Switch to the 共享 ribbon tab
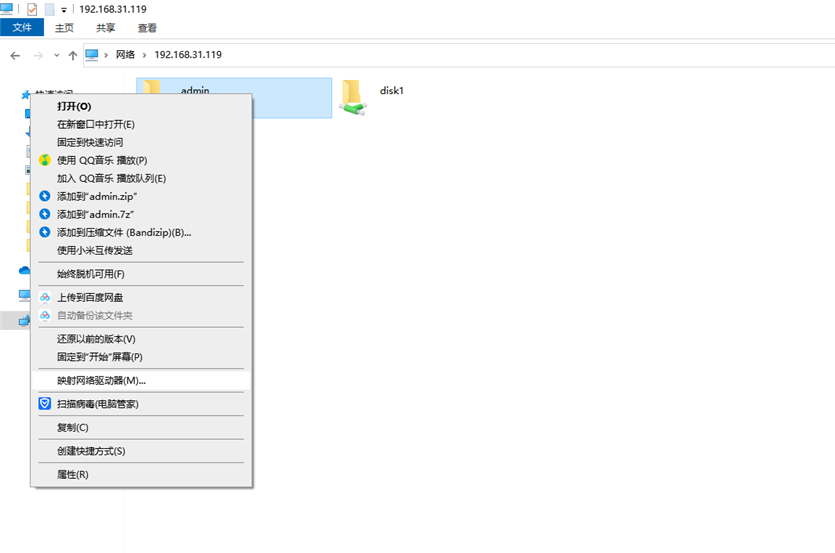Image resolution: width=835 pixels, height=553 pixels. click(105, 28)
